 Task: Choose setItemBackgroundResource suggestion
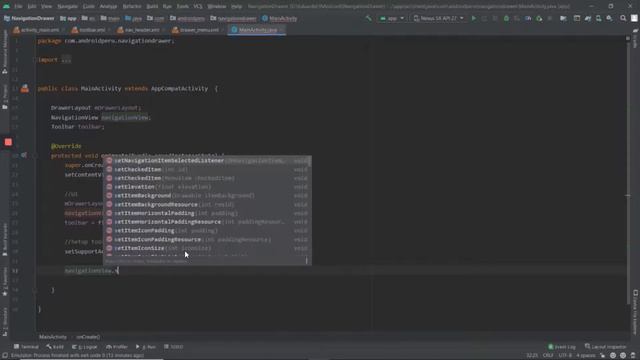(x=207, y=204)
